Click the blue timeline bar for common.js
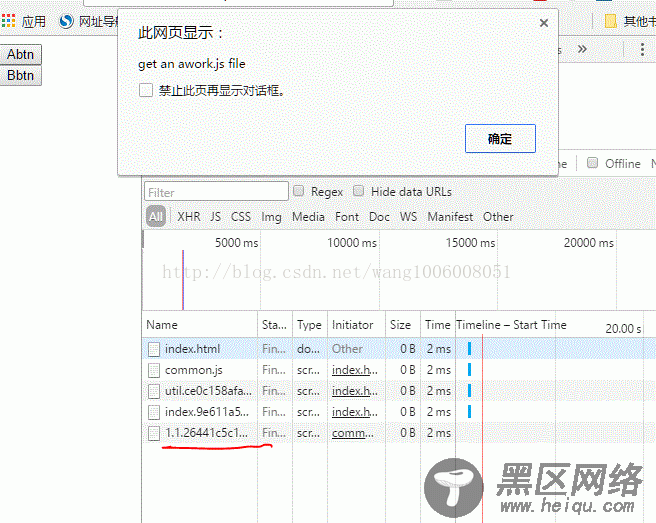Screen dimensions: 656x523 tap(469, 369)
